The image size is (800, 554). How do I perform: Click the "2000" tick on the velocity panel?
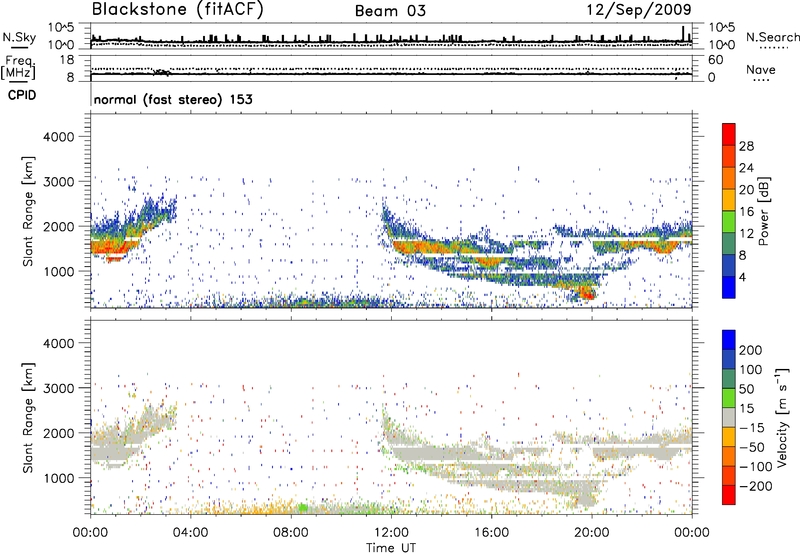58,433
